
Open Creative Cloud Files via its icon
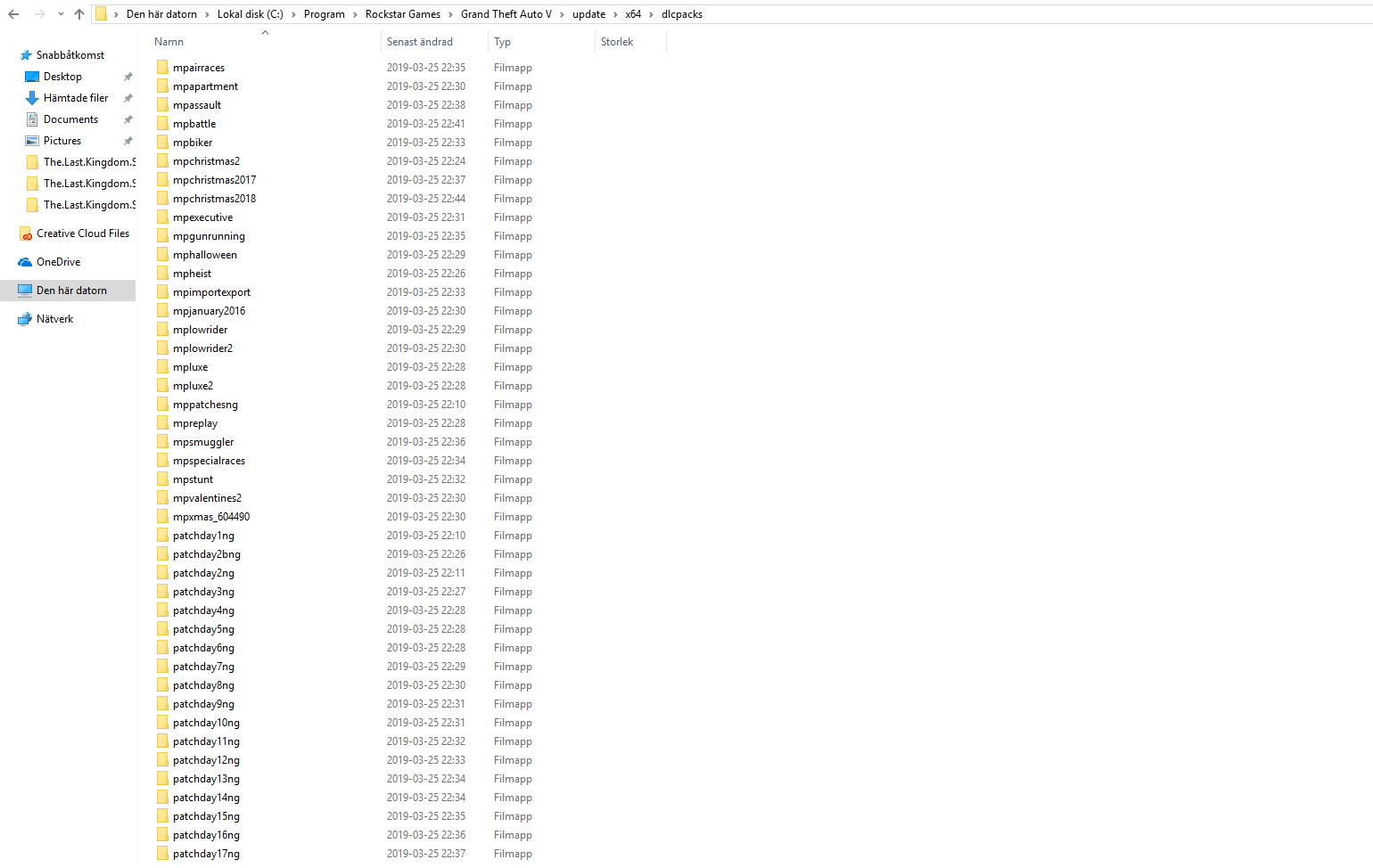tap(26, 233)
